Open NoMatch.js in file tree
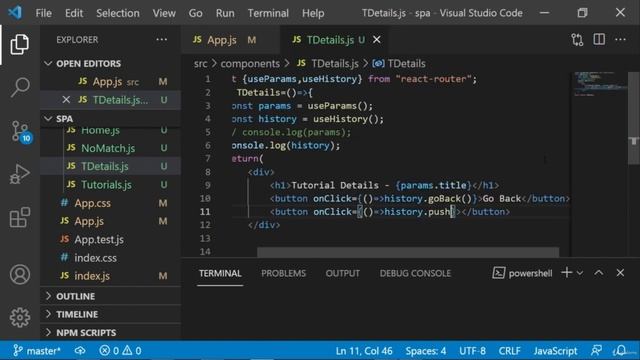 (110, 148)
